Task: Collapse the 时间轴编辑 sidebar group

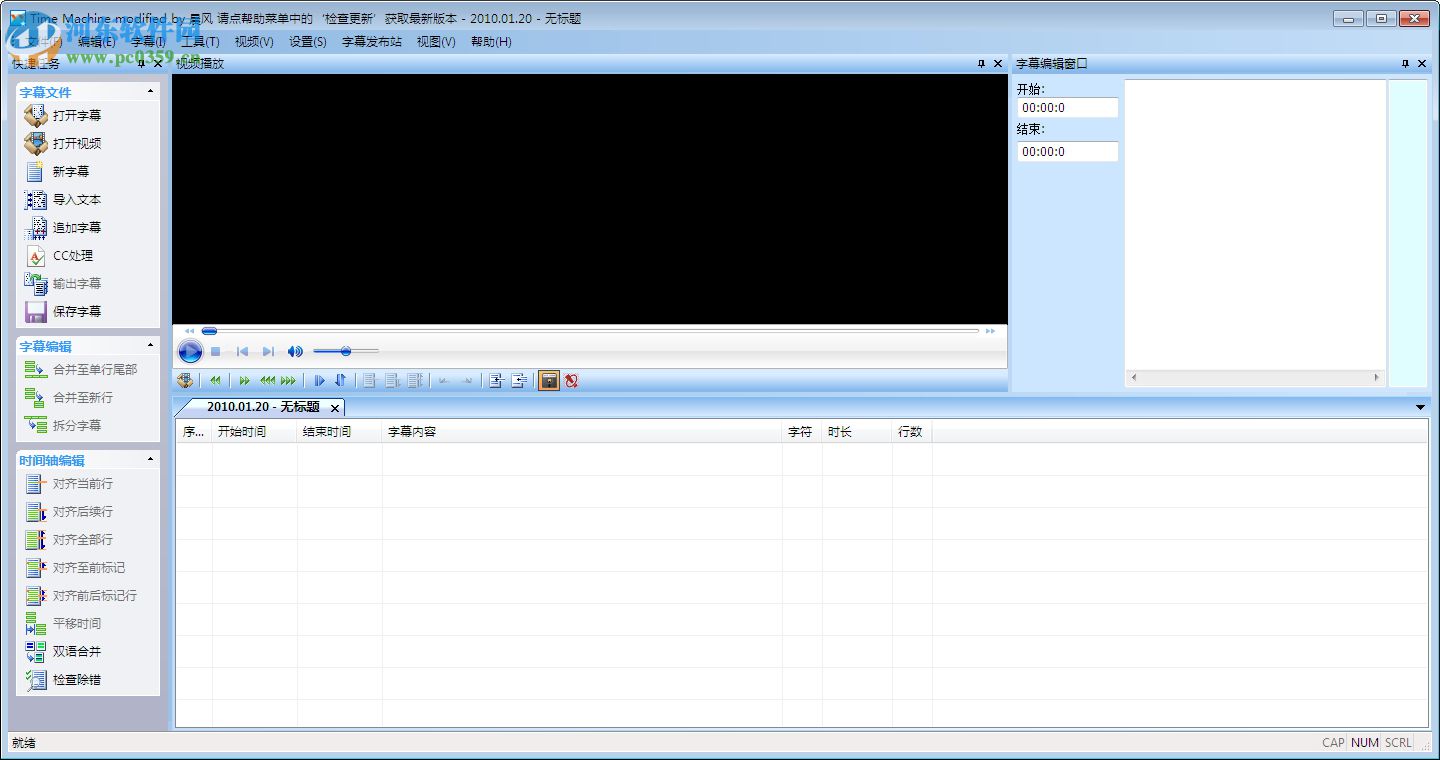Action: click(151, 459)
